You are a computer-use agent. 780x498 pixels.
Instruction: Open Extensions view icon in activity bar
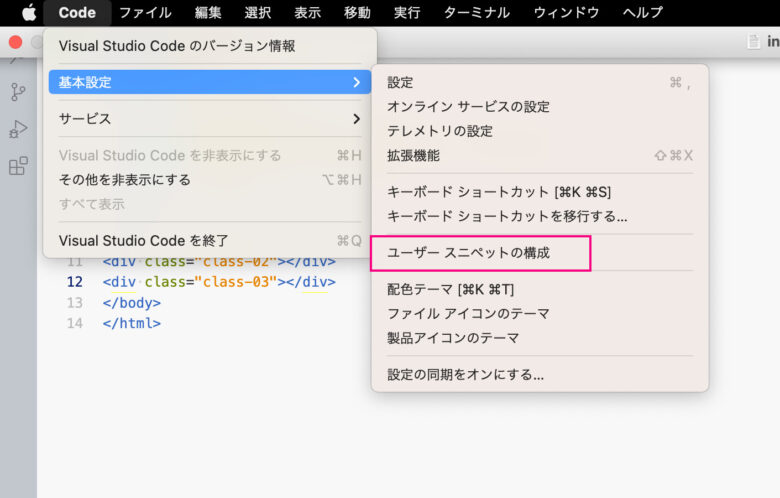point(18,166)
